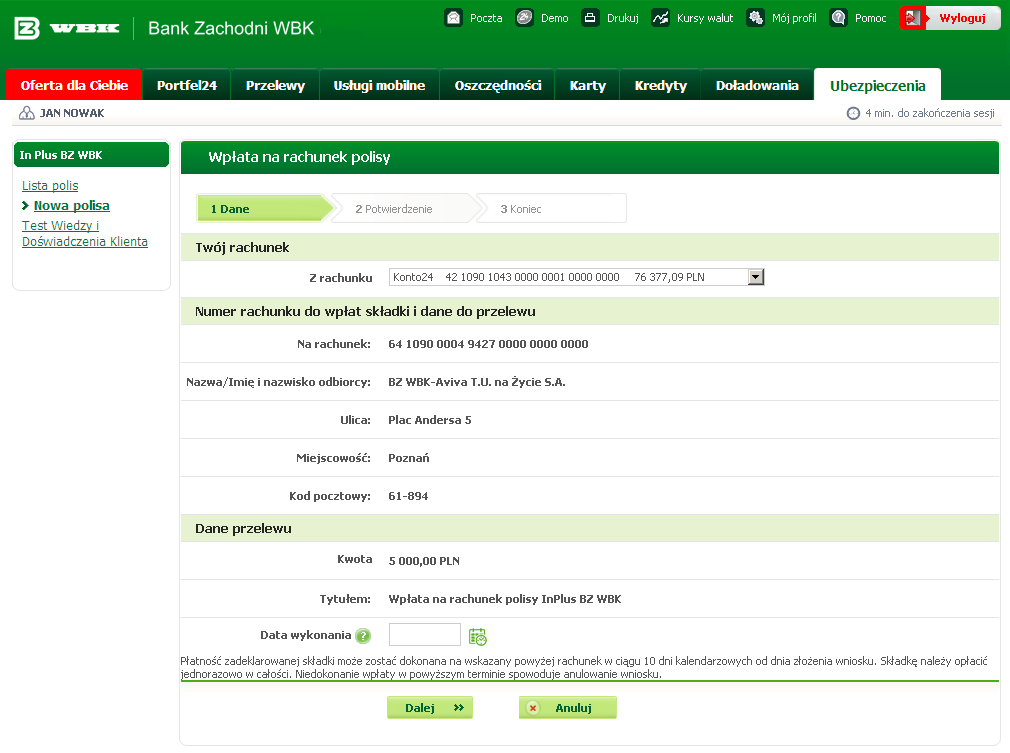The image size is (1010, 753).
Task: Open Test Wiedzy i Doświadczenia Klienta link
Action: click(x=84, y=233)
